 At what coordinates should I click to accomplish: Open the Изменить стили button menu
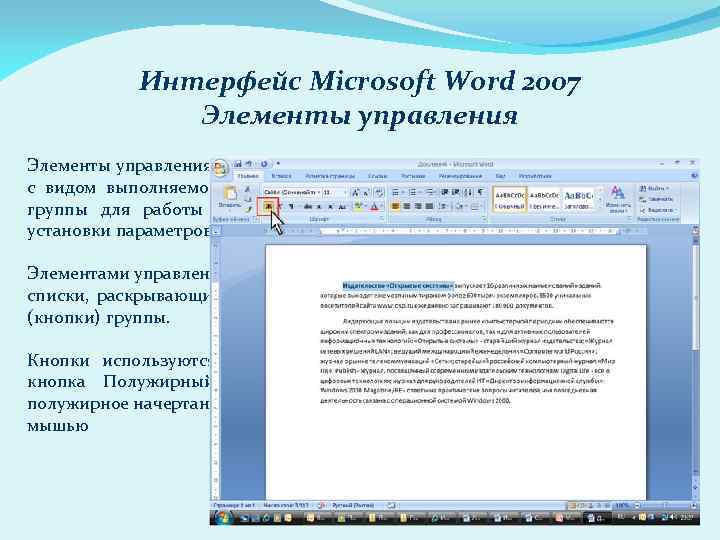(x=618, y=199)
